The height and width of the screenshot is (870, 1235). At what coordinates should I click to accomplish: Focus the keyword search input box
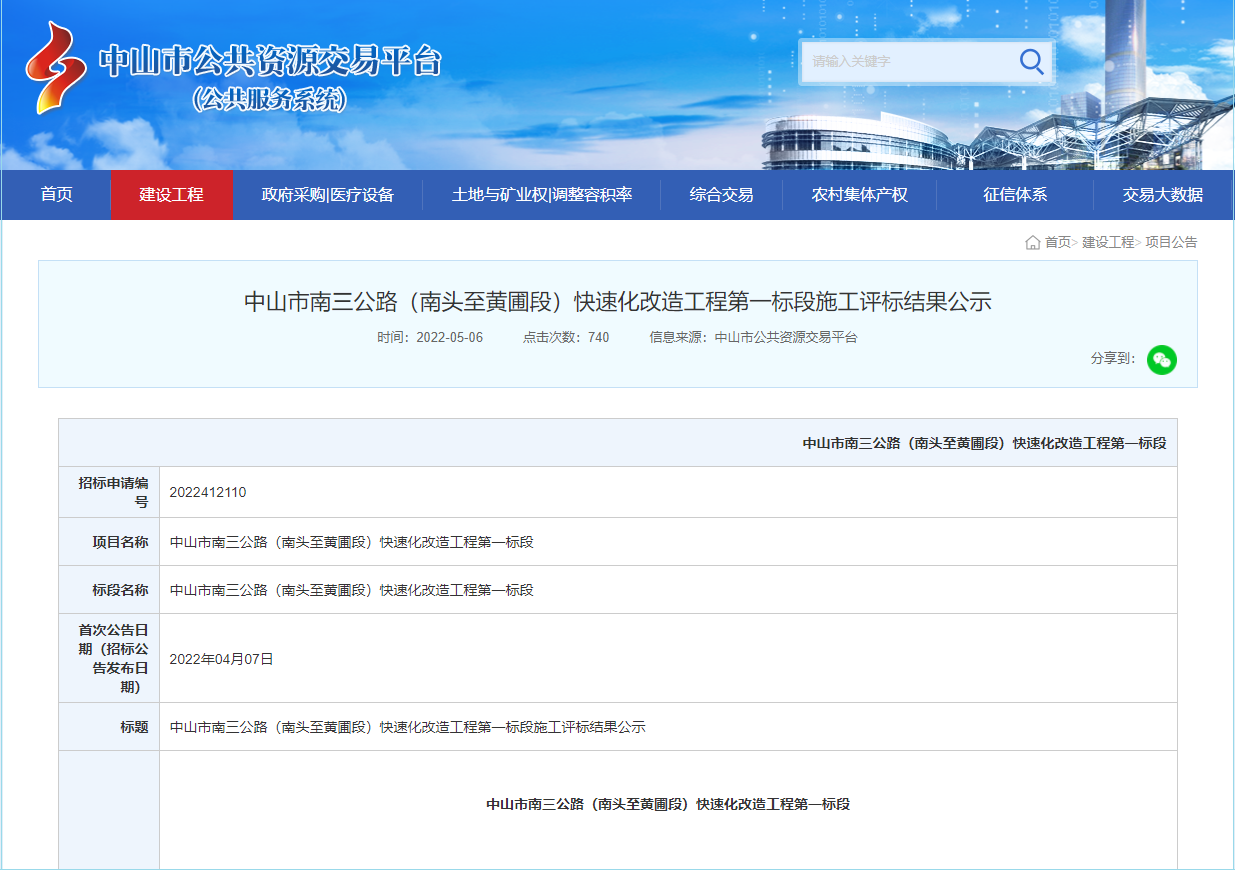(905, 62)
